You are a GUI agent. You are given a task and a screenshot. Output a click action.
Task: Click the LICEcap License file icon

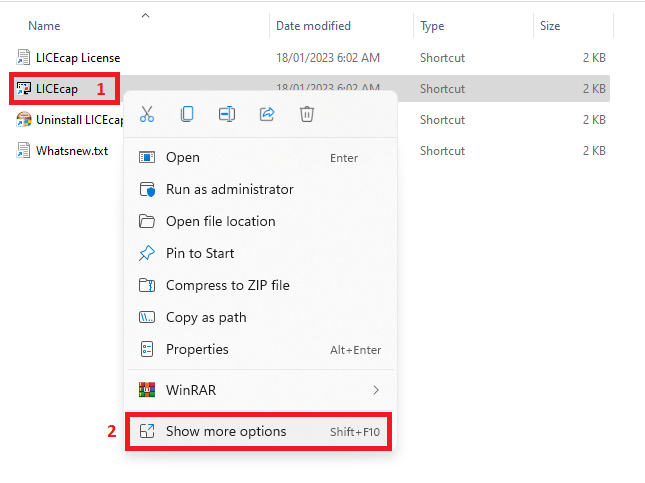click(23, 57)
